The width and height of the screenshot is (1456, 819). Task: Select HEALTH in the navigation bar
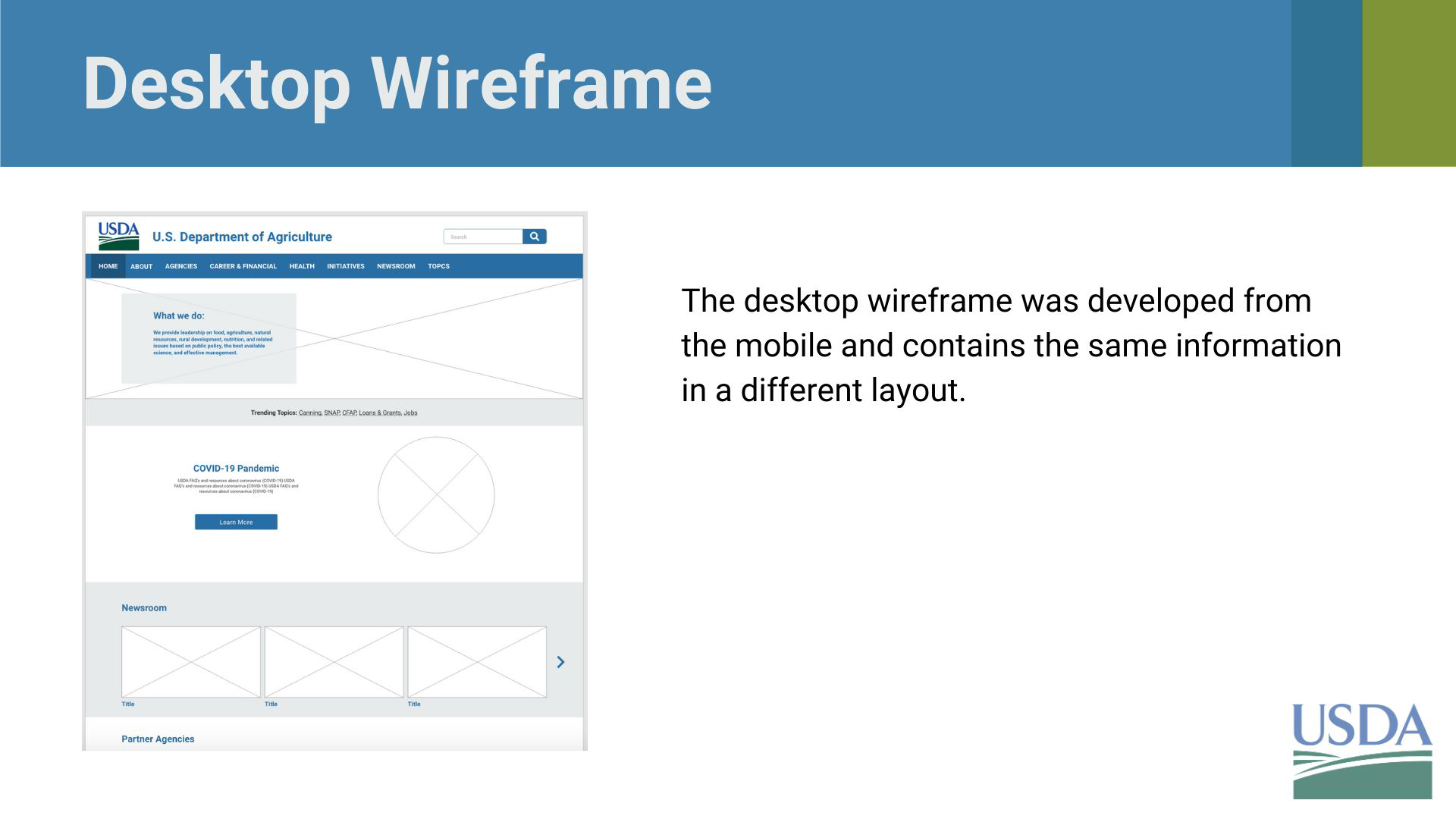(302, 266)
